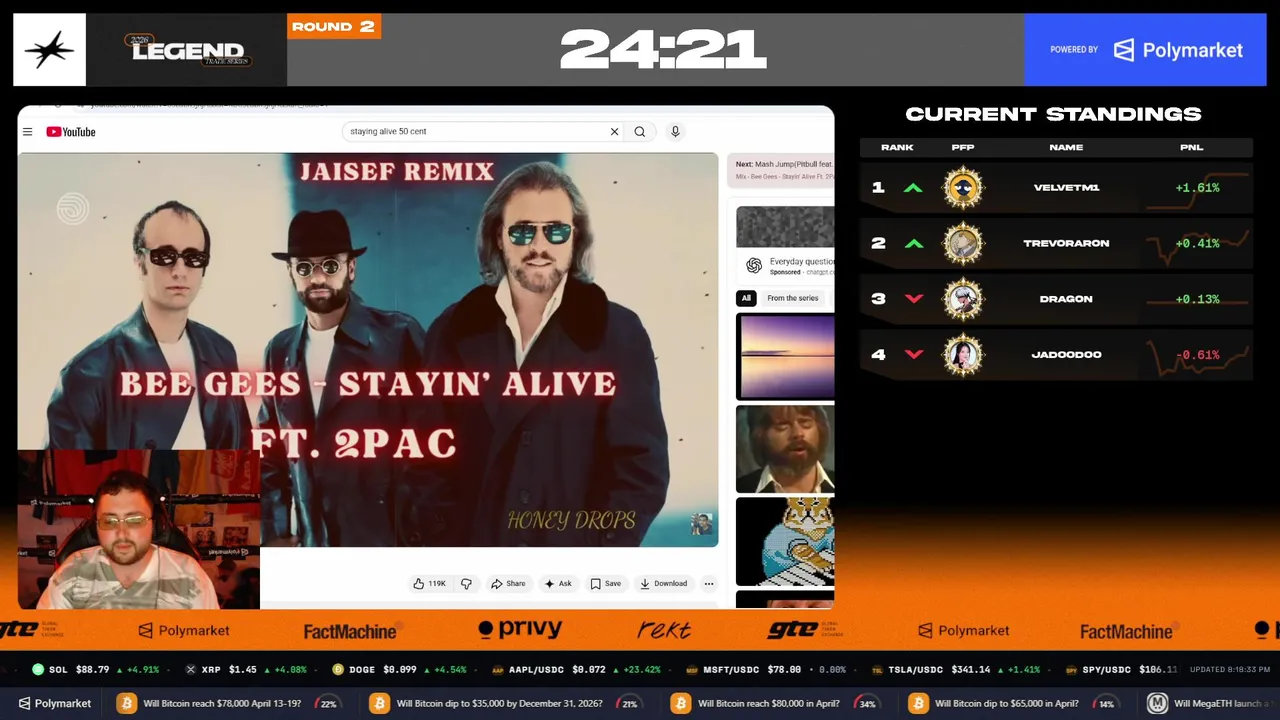Screen dimensions: 1280x720
Task: Open 'Will Bitcoin dip to $65,000 in April?' market
Action: click(1014, 703)
